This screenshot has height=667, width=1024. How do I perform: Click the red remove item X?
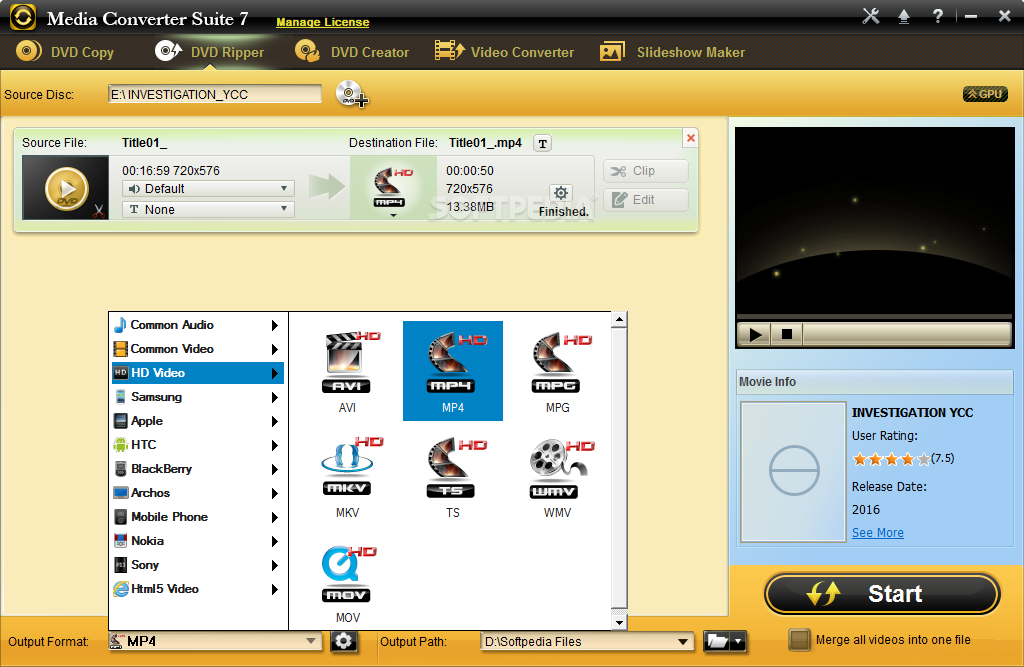point(690,138)
